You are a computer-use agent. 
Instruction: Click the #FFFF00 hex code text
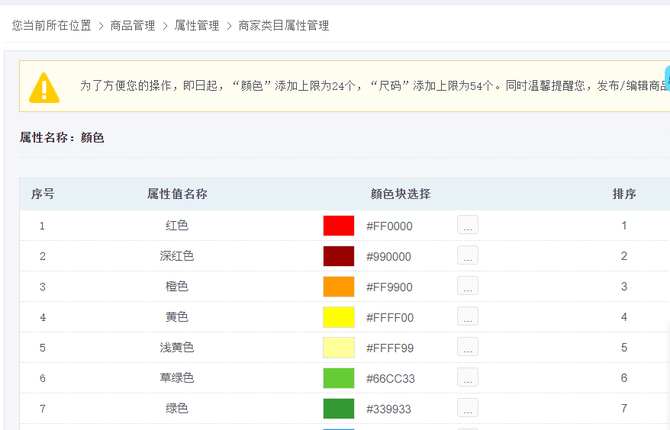[x=390, y=318]
